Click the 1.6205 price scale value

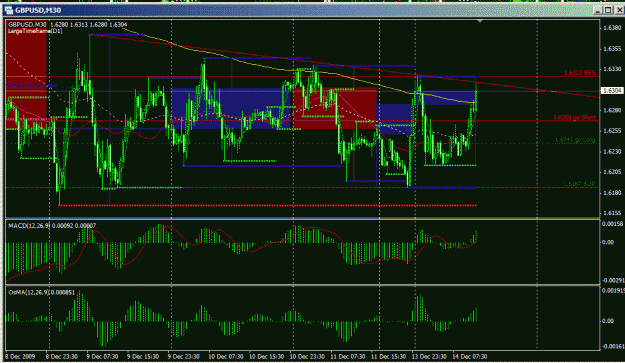point(612,172)
